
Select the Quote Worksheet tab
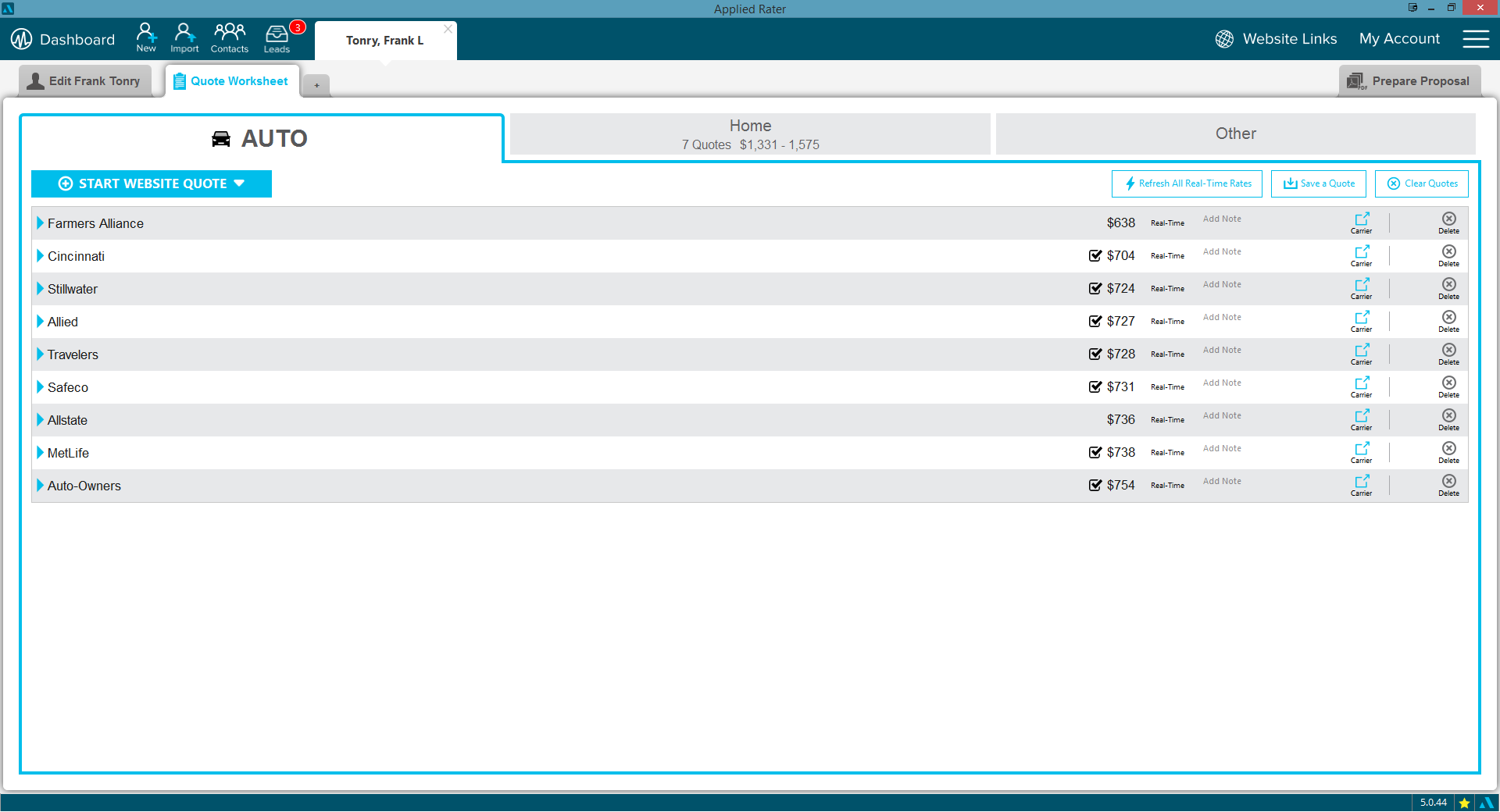[232, 81]
